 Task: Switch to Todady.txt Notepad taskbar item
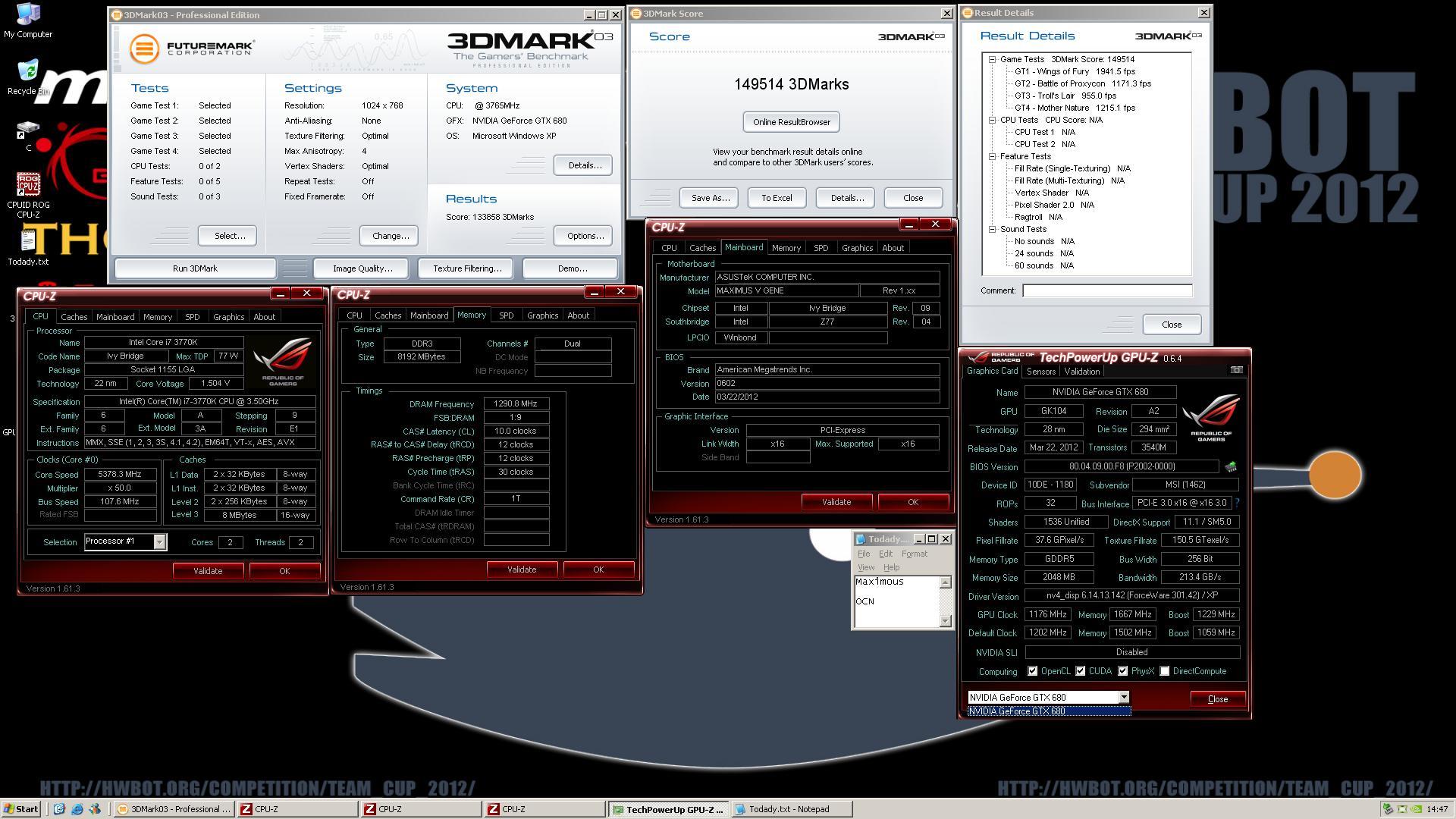pyautogui.click(x=792, y=809)
